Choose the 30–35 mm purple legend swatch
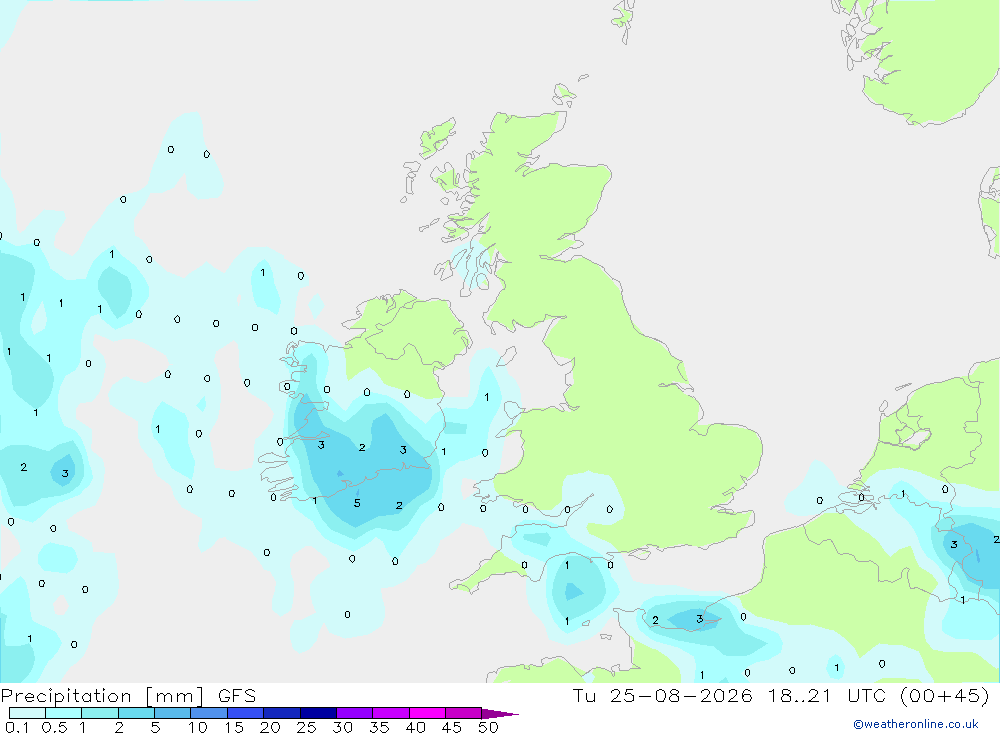 (355, 713)
